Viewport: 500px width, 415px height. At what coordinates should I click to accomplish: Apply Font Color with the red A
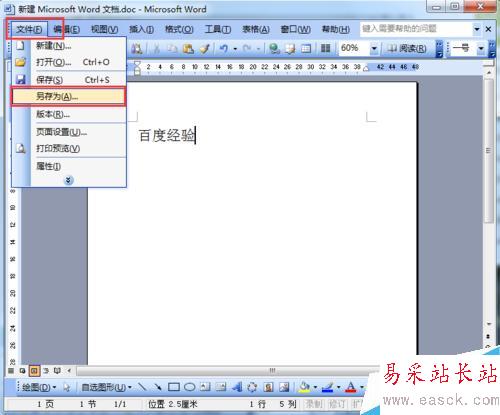coord(351,387)
